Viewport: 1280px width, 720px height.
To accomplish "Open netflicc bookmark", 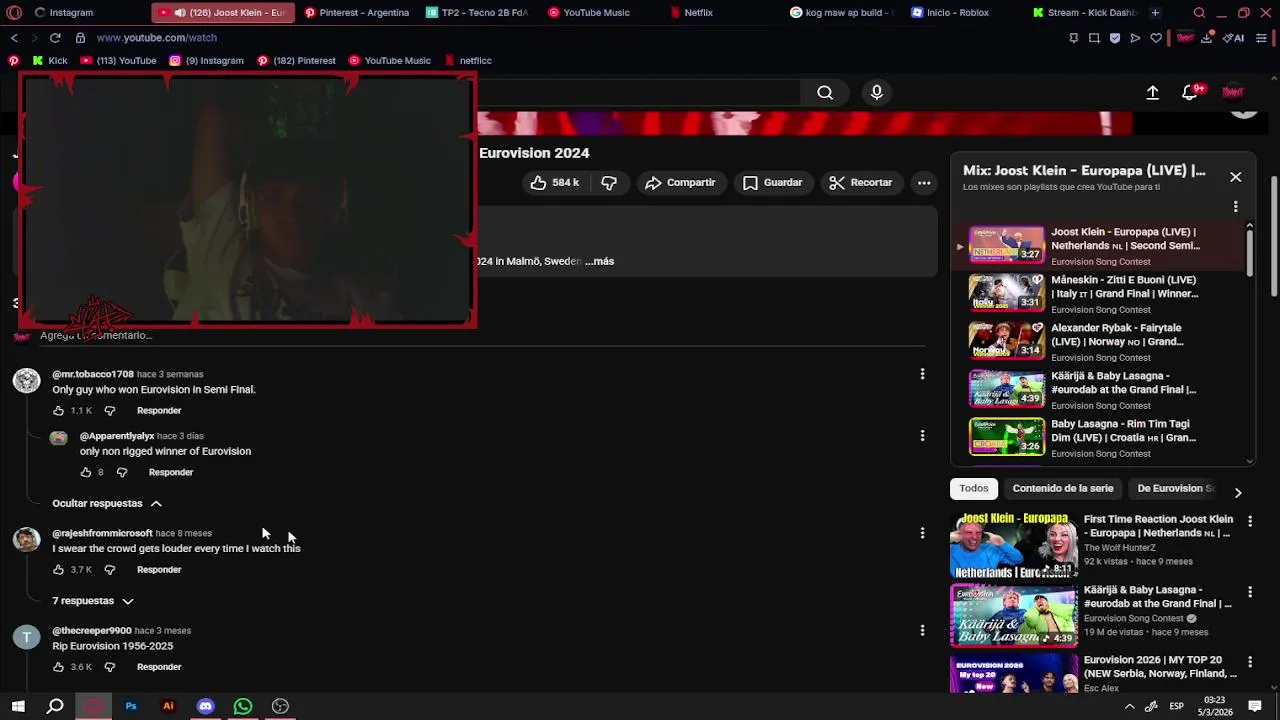I will coord(468,60).
